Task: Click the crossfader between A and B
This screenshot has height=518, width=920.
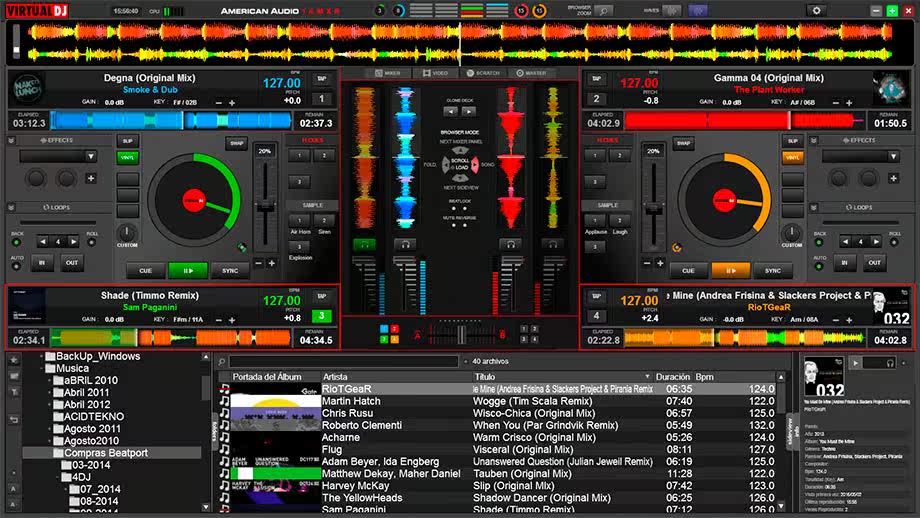Action: (x=461, y=335)
